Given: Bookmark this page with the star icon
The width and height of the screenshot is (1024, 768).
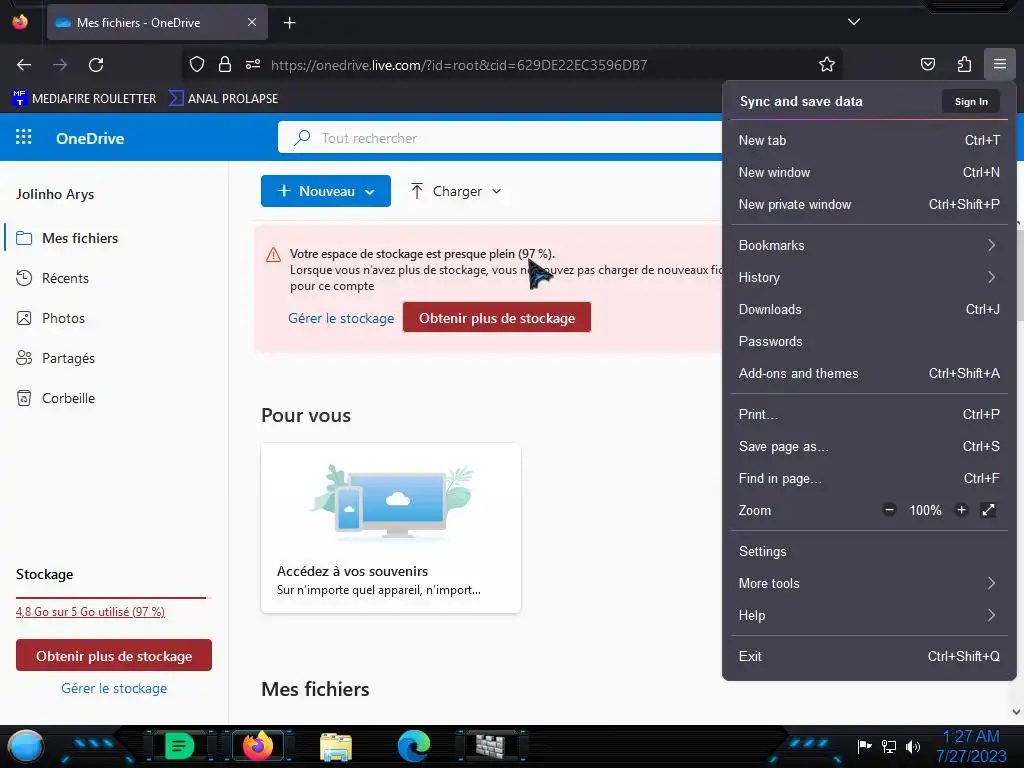Looking at the screenshot, I should pyautogui.click(x=827, y=65).
